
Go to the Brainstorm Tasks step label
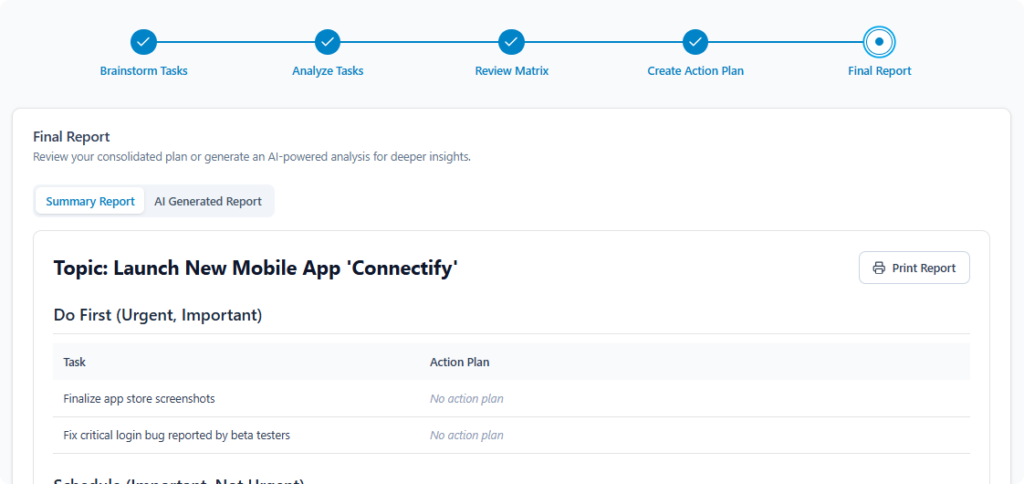click(144, 71)
